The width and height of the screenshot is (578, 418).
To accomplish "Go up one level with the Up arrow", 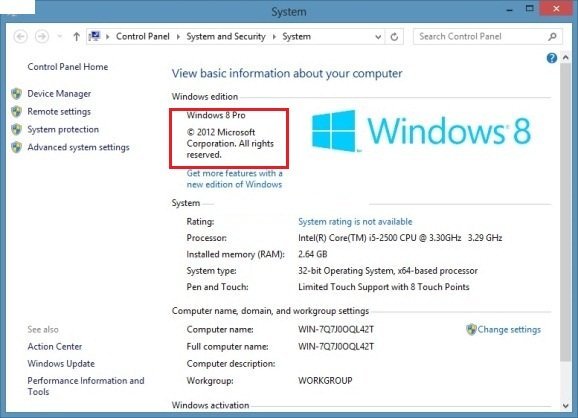I will click(76, 36).
